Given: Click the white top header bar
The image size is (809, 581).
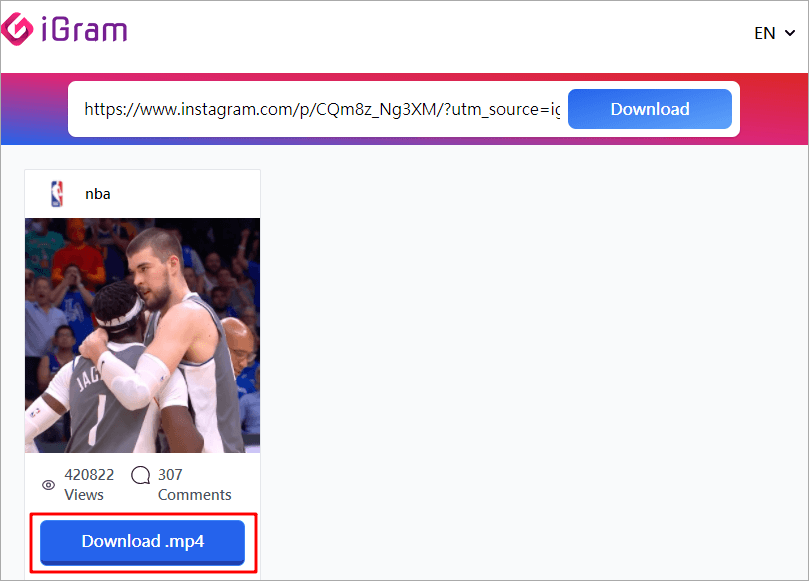Looking at the screenshot, I should click(x=413, y=36).
